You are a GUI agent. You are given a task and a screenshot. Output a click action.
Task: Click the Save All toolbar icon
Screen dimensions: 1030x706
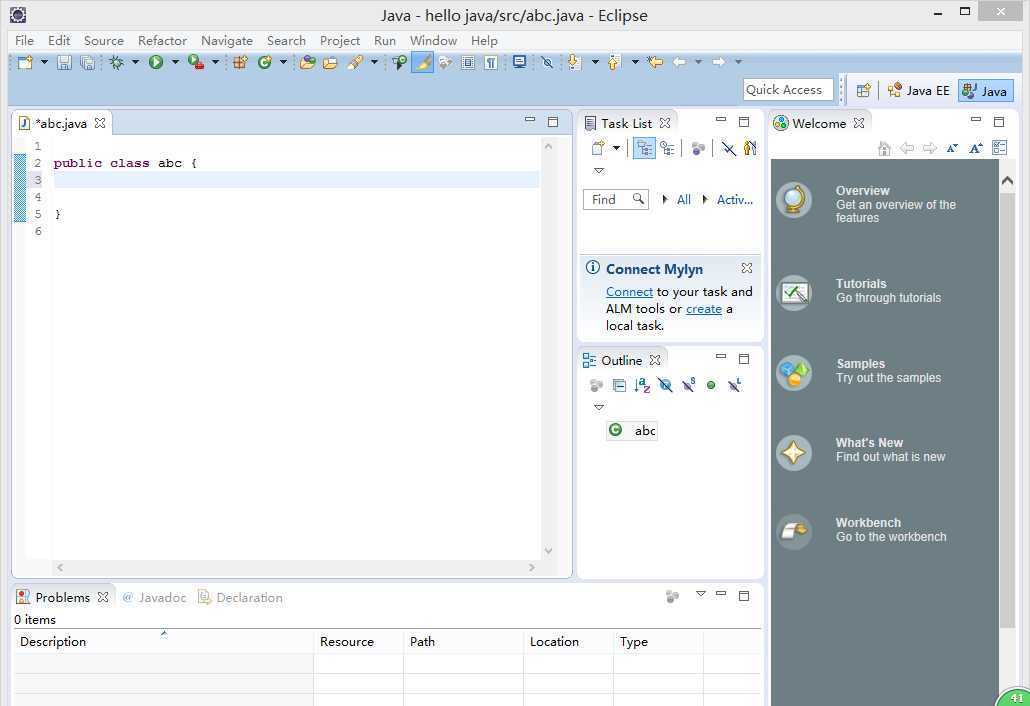(x=87, y=62)
